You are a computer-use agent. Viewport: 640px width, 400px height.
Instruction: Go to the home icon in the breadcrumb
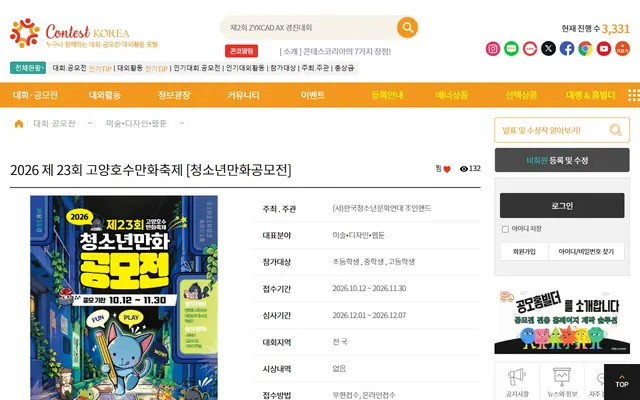(19, 124)
